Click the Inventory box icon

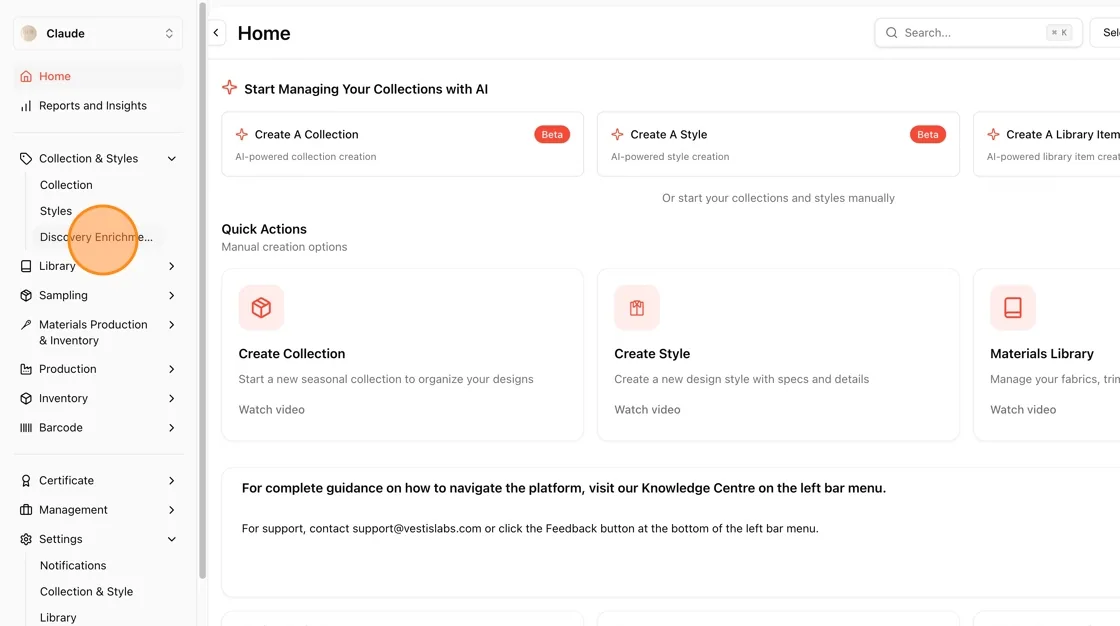click(x=26, y=399)
